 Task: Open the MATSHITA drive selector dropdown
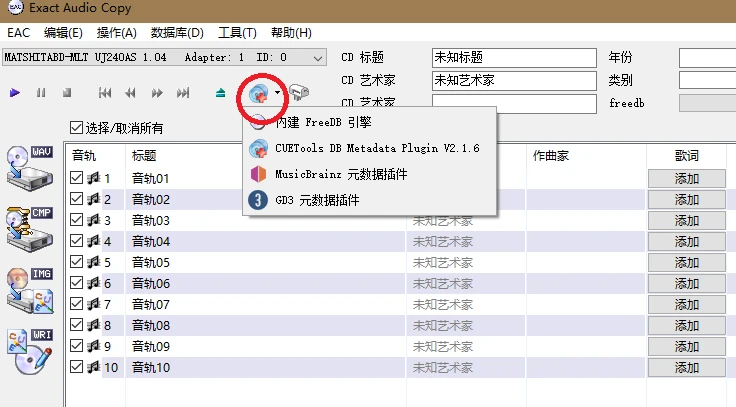tap(164, 58)
